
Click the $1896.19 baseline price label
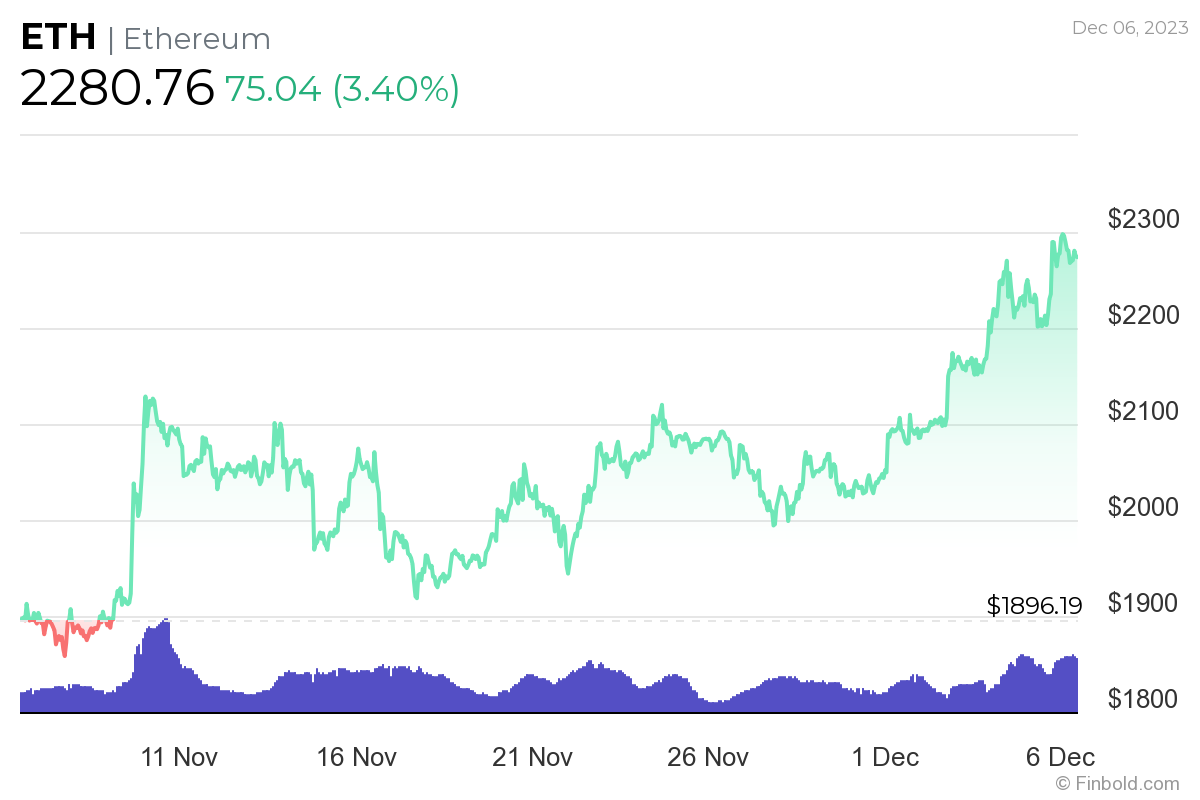pos(1034,605)
